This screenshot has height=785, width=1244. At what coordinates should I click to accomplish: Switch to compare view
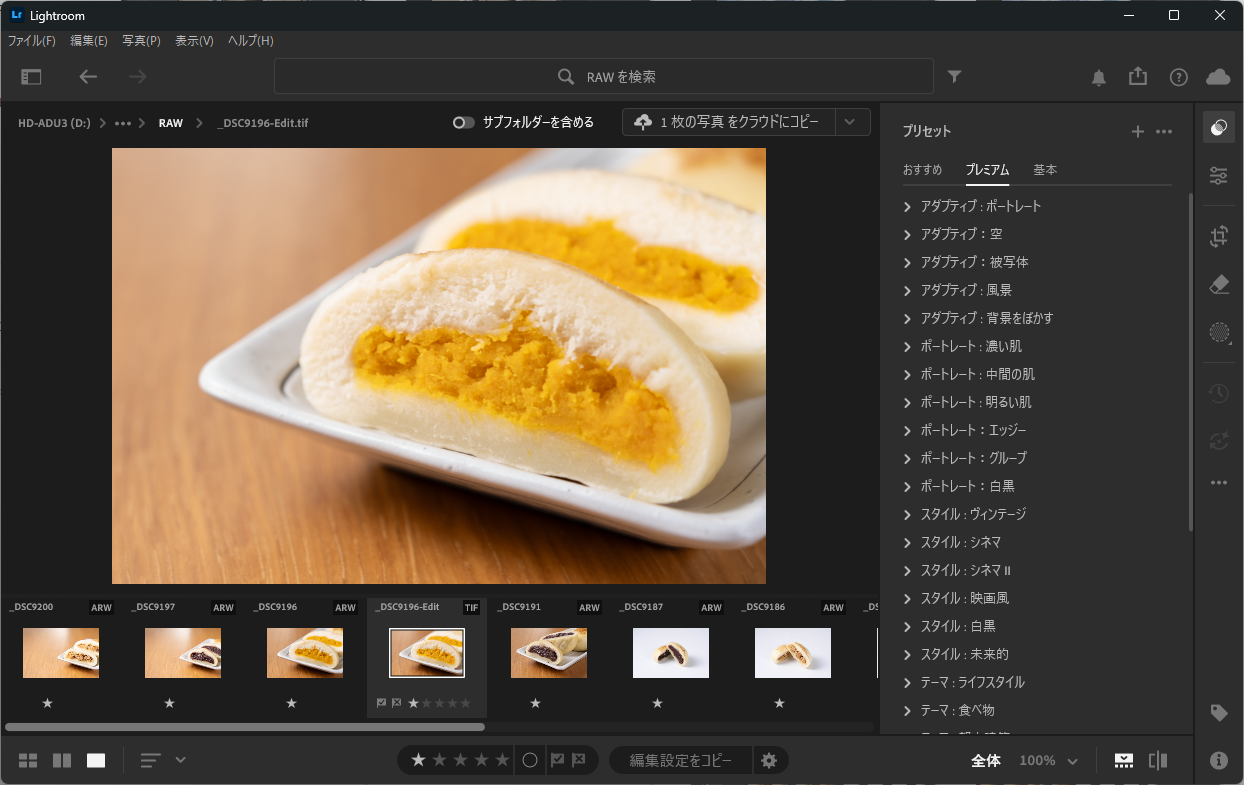[62, 761]
